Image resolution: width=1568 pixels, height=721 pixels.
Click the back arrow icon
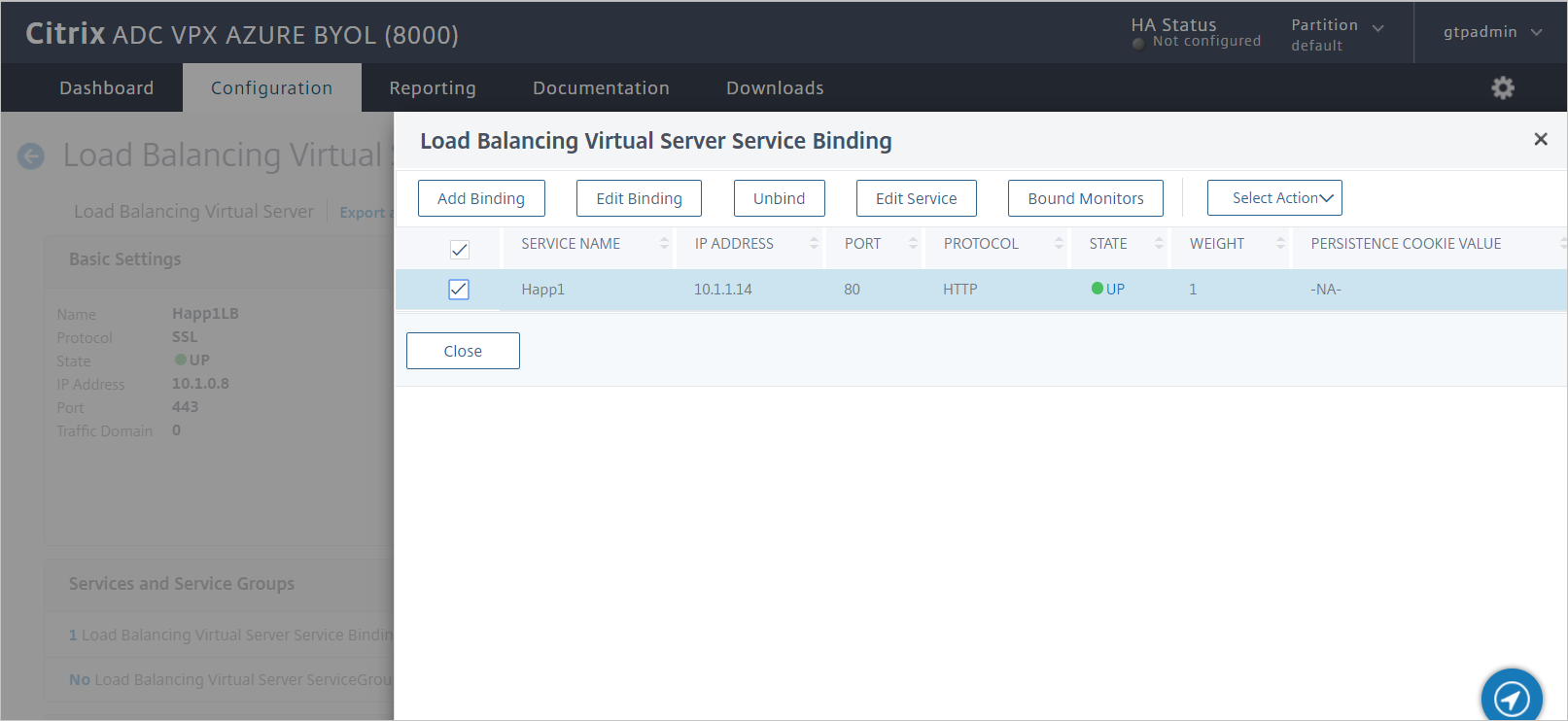31,155
